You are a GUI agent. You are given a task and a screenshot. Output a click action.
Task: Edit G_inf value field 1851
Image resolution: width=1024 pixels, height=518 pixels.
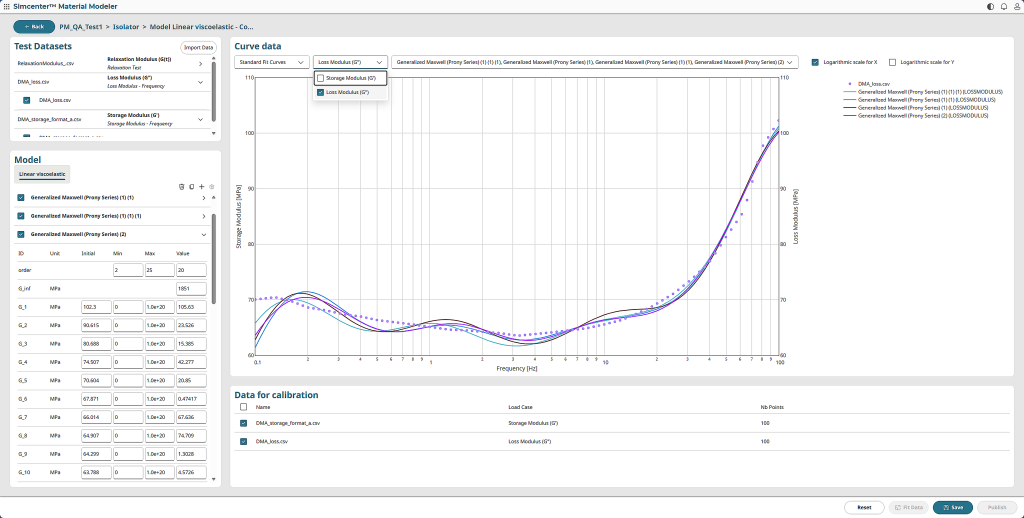click(191, 289)
